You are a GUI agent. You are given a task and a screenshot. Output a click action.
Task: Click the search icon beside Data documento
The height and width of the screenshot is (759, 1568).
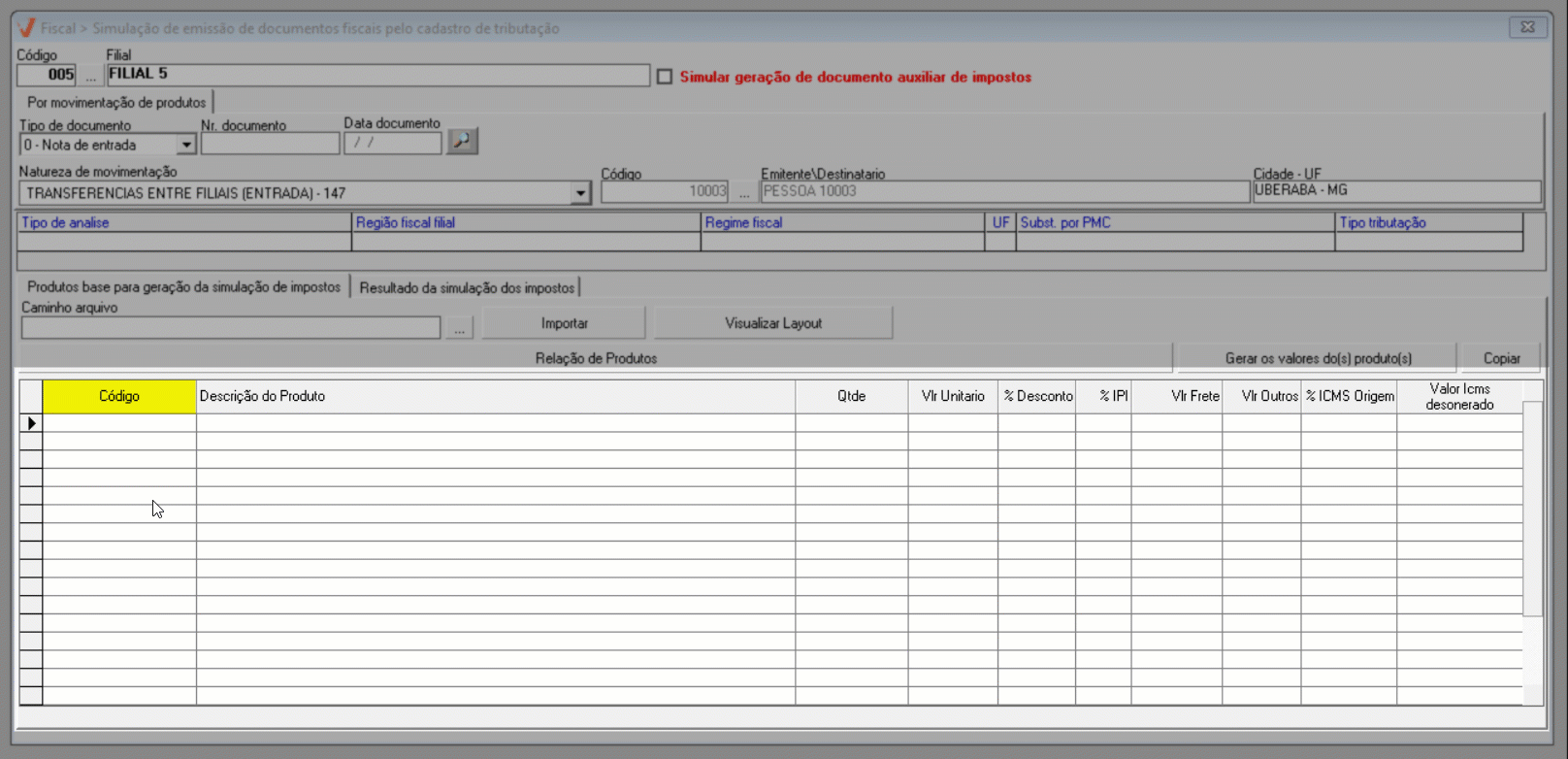click(462, 142)
